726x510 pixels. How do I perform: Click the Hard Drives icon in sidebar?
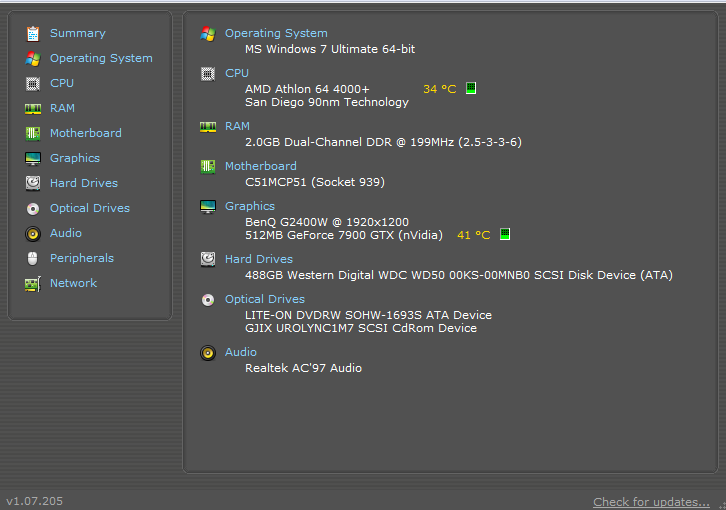pyautogui.click(x=33, y=183)
